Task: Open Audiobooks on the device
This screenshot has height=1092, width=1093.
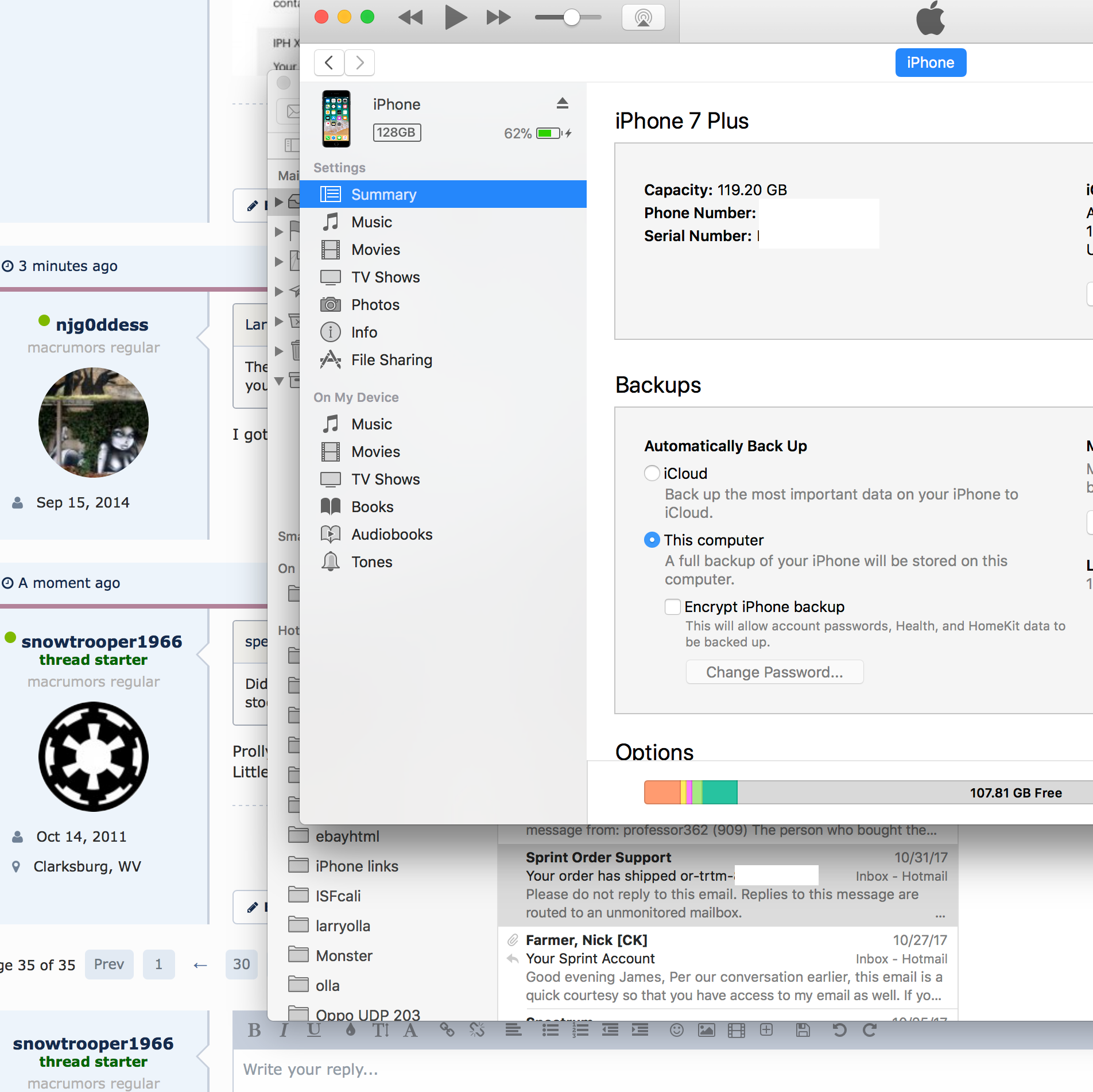Action: click(x=443, y=535)
